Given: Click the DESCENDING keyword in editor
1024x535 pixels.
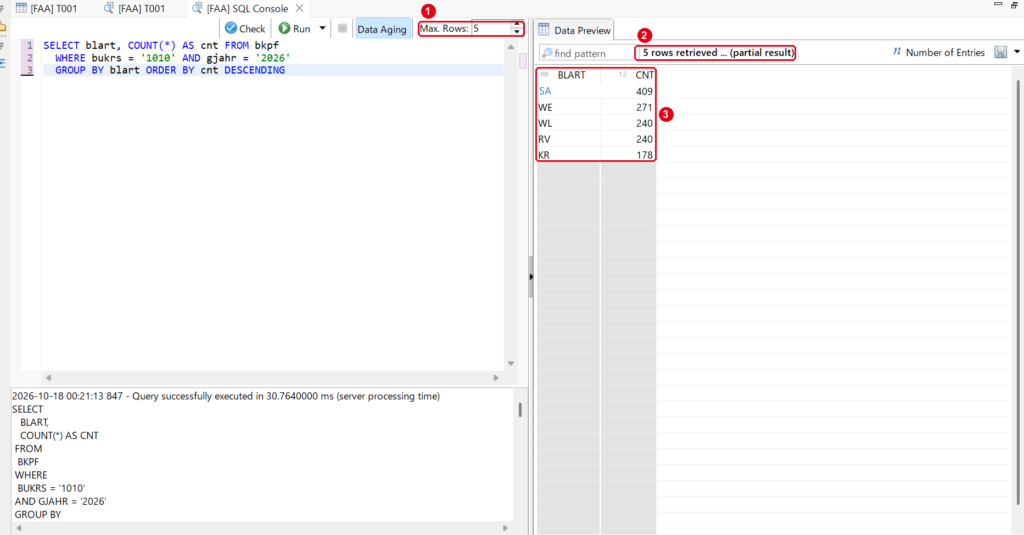Looking at the screenshot, I should click(255, 70).
